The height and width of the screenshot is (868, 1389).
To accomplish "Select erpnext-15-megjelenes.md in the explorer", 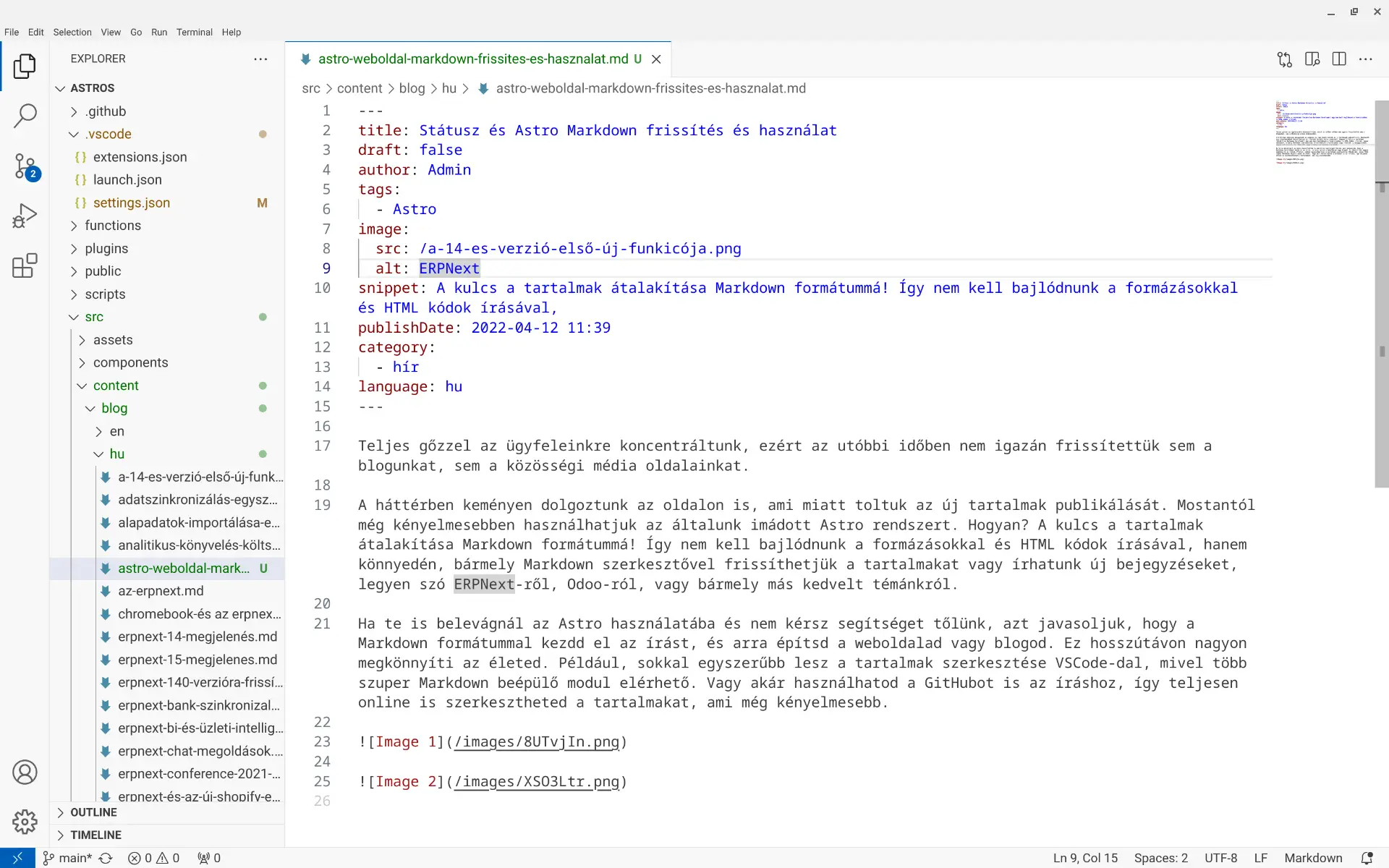I will (197, 660).
